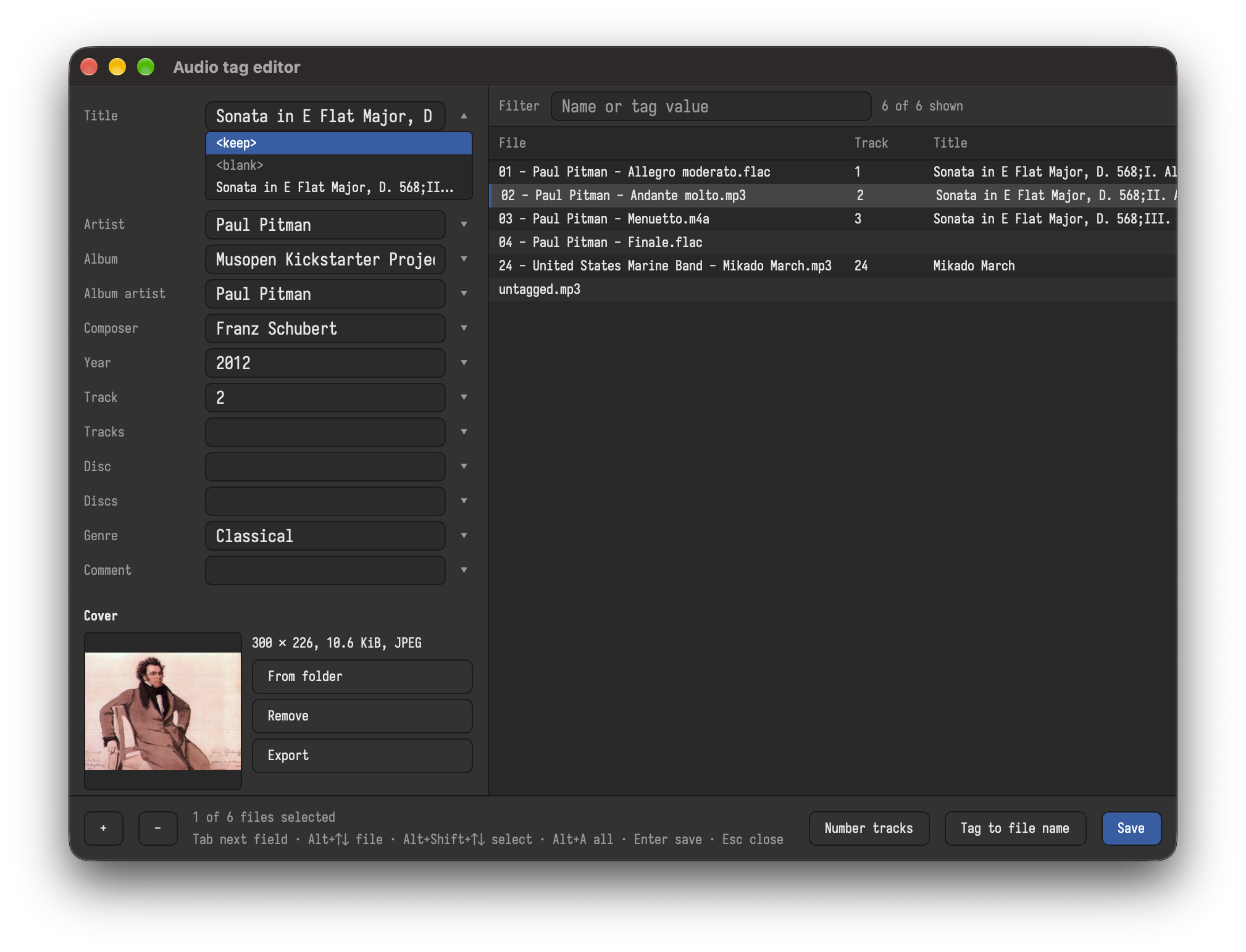Load cover with From folder button

click(x=362, y=676)
